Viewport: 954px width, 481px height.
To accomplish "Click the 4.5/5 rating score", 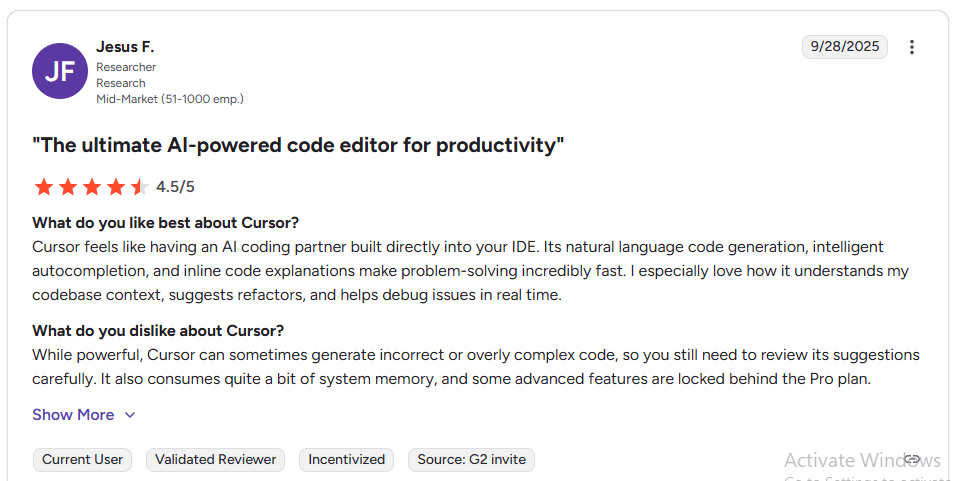I will (x=175, y=187).
